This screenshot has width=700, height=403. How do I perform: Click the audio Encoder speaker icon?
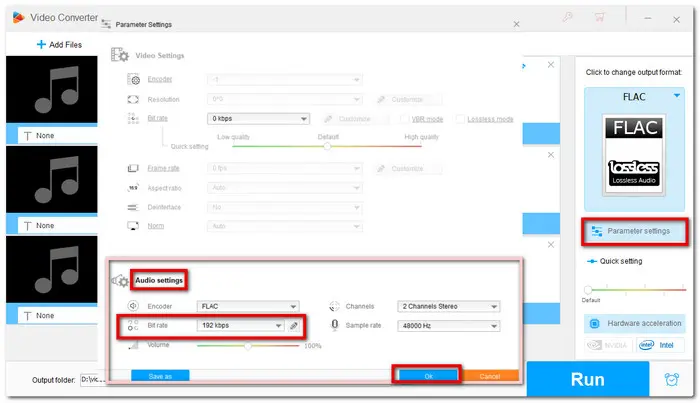133,306
